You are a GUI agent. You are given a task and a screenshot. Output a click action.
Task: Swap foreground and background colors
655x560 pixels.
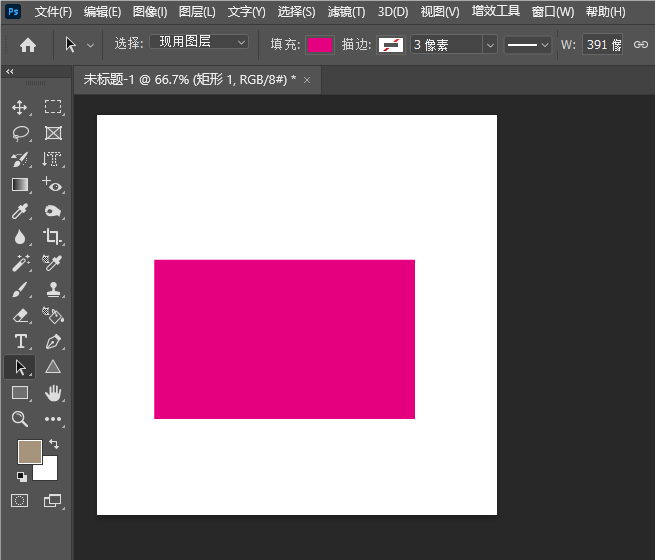click(54, 443)
